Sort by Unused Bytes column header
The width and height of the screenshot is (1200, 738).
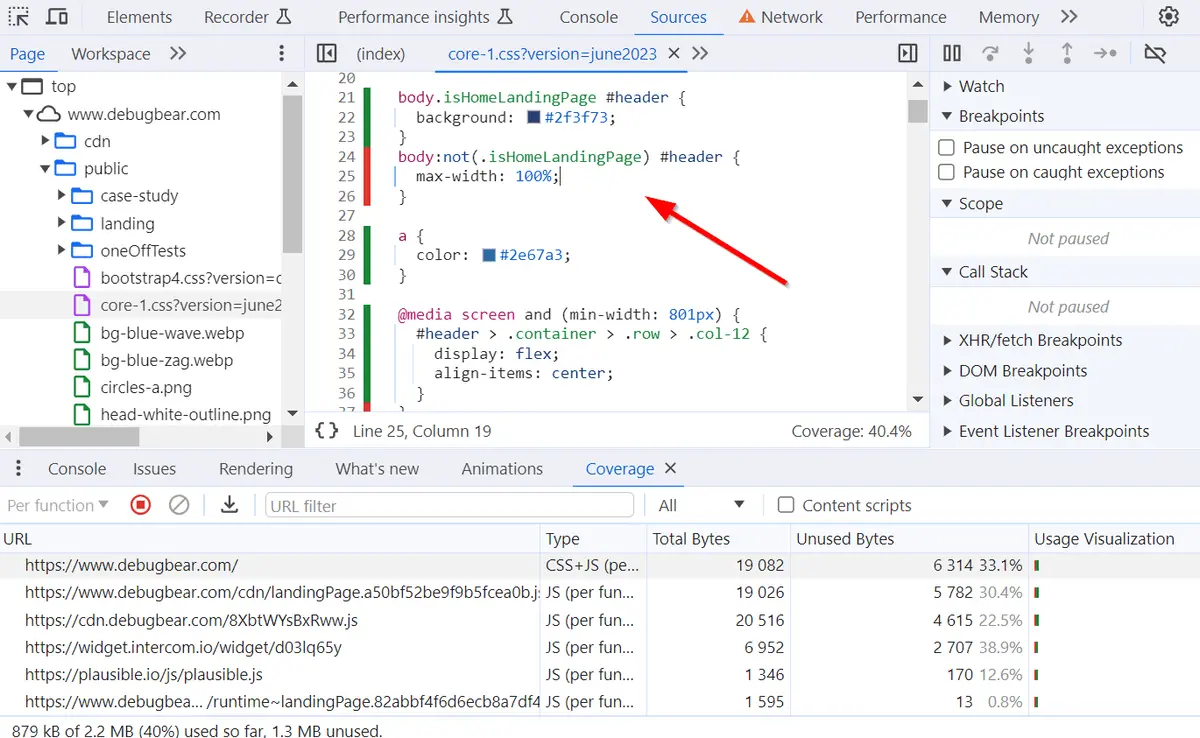pyautogui.click(x=910, y=539)
